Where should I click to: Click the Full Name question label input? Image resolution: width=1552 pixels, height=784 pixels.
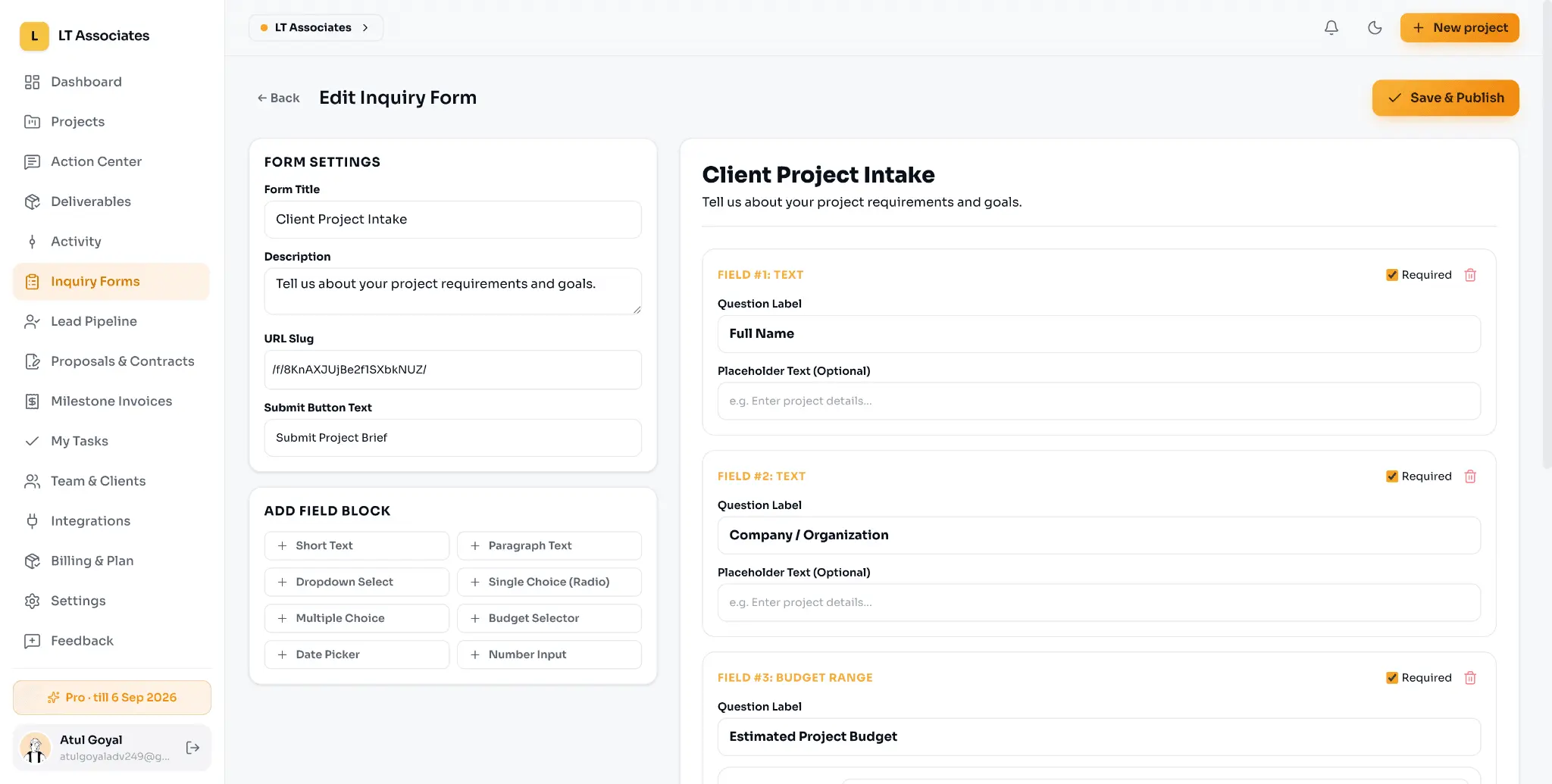pyautogui.click(x=1099, y=334)
